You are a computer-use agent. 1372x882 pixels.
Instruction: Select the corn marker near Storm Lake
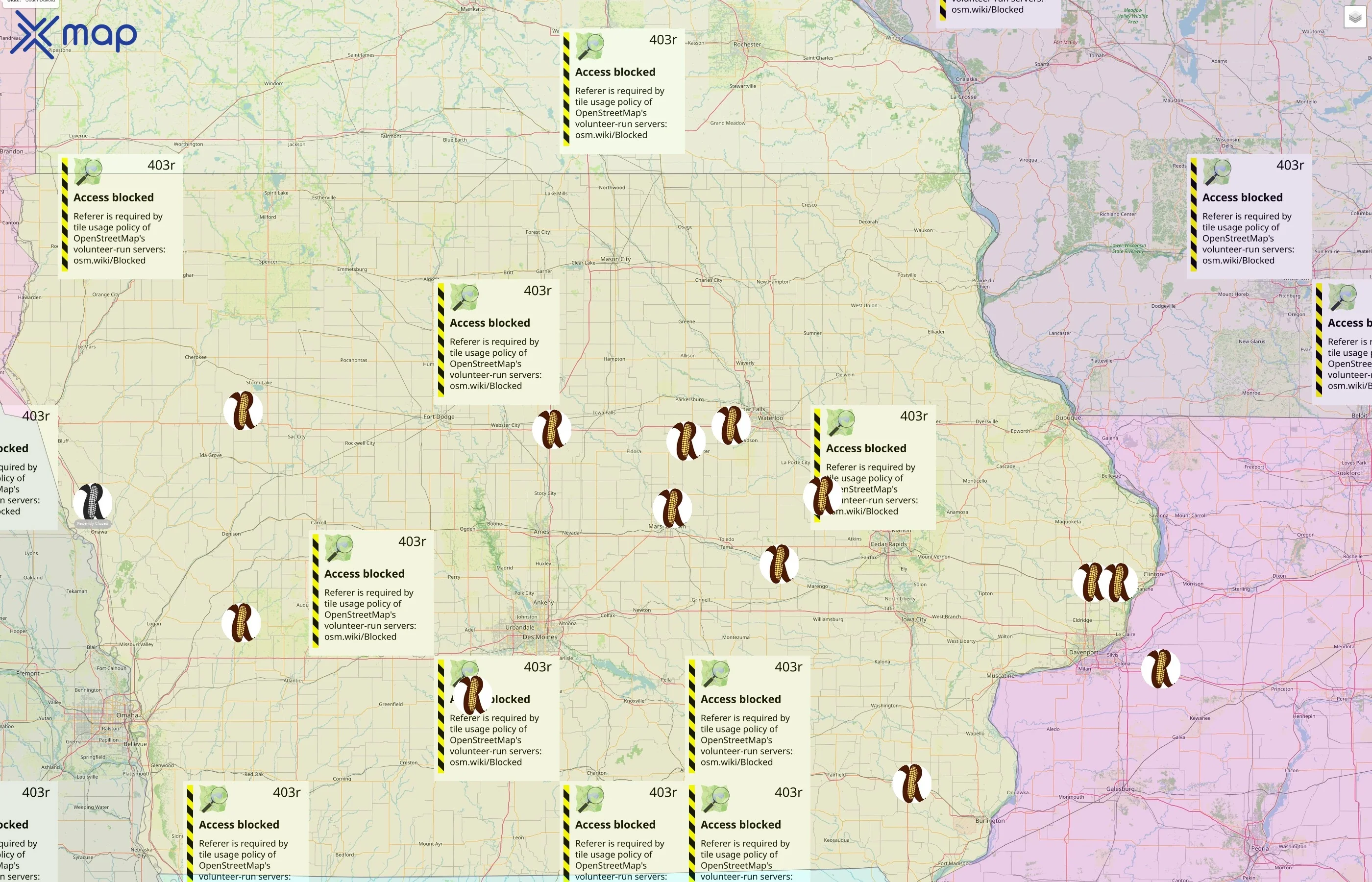tap(244, 411)
